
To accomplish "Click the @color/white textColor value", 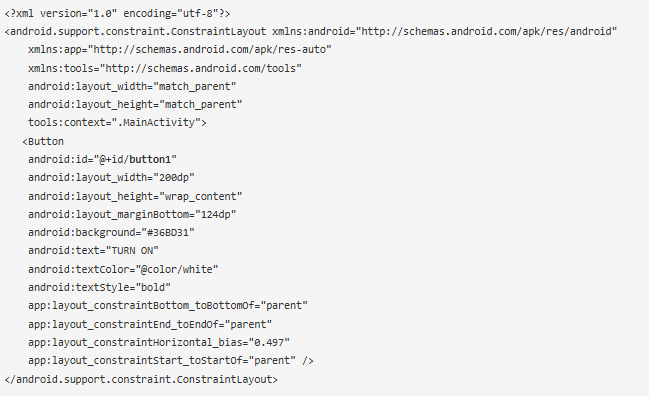I will [x=177, y=269].
